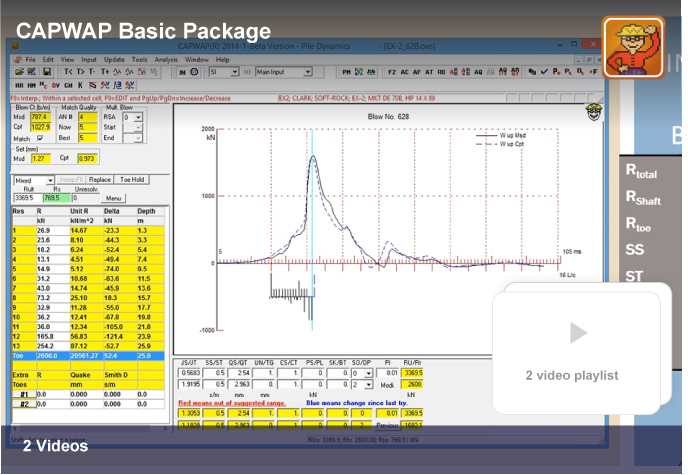688x475 pixels.
Task: Open the Mult. Blow Start dropdown
Action: click(139, 127)
